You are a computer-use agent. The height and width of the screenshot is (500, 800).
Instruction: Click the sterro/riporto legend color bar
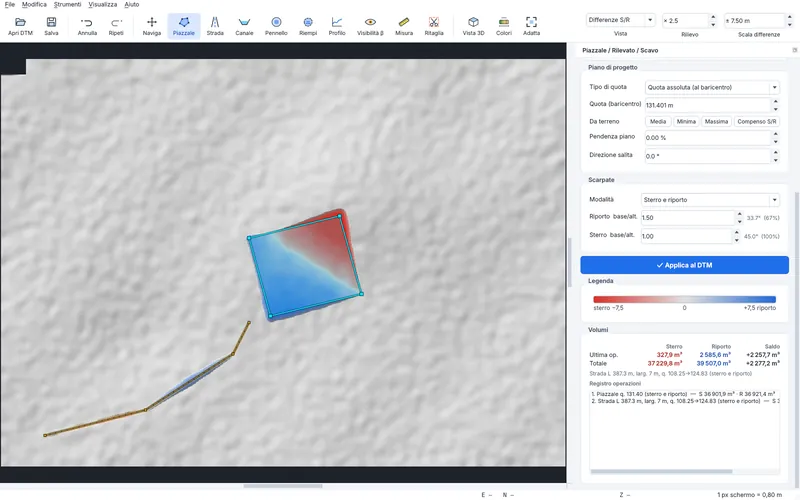684,299
